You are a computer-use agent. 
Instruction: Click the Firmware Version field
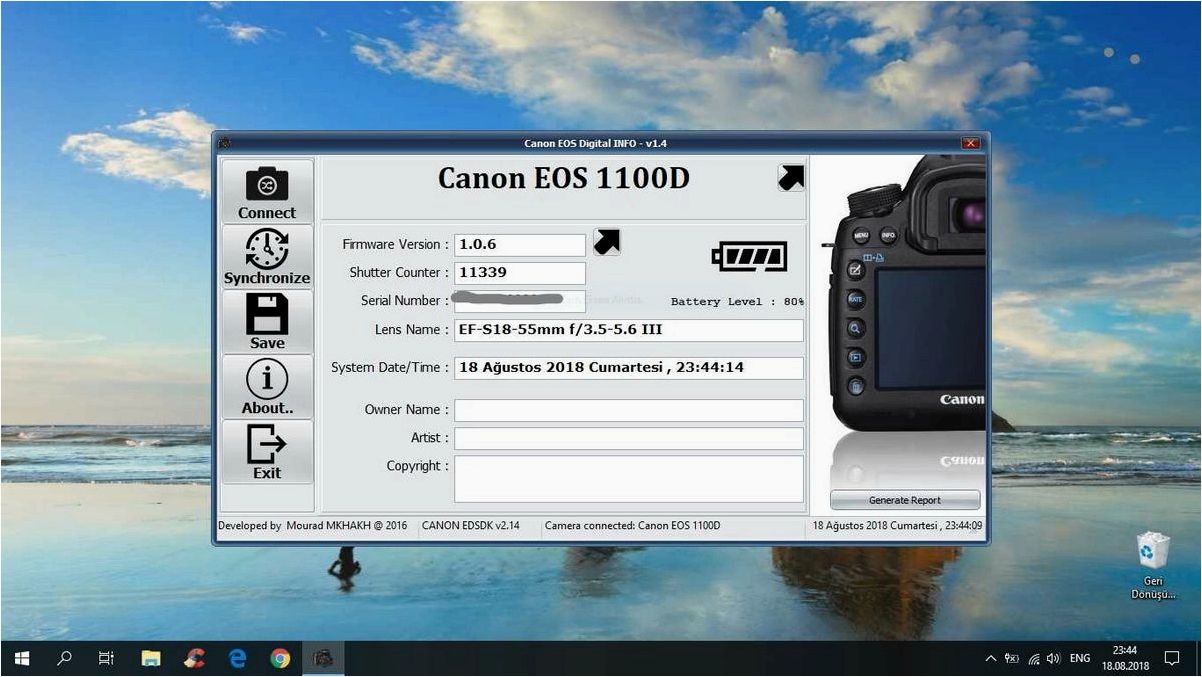[x=520, y=245]
